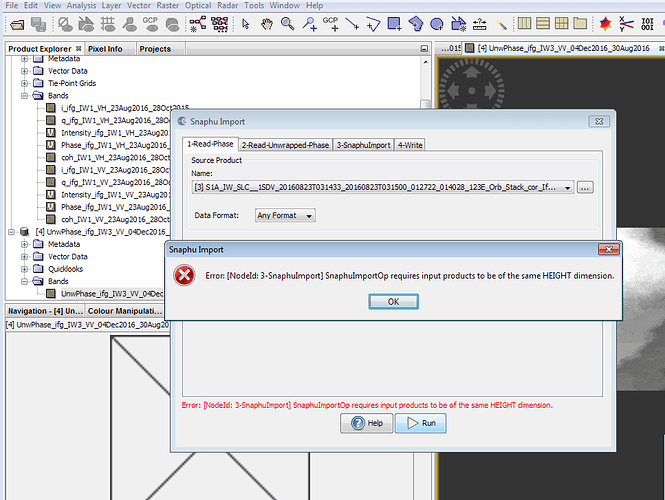This screenshot has width=665, height=500.
Task: Switch to the 2-Read-Unwrapped-Phase tab
Action: (x=285, y=145)
